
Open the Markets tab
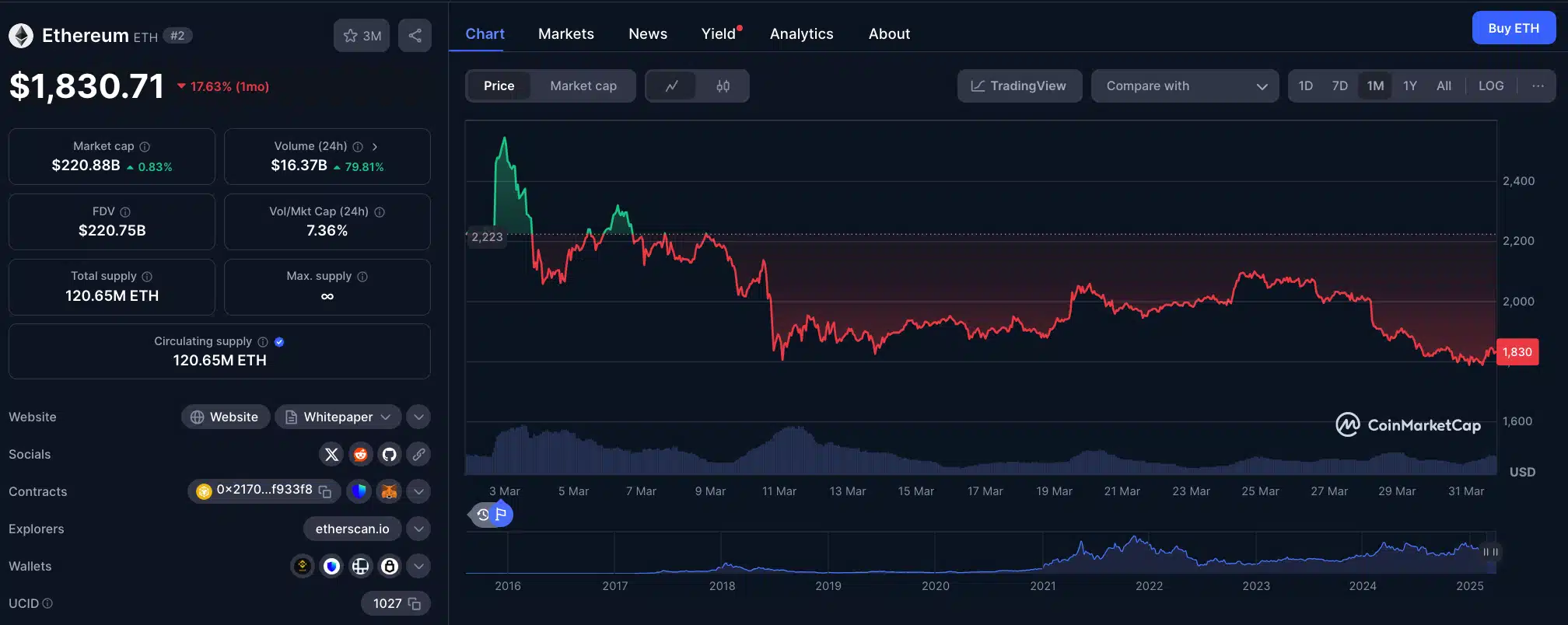pyautogui.click(x=565, y=34)
